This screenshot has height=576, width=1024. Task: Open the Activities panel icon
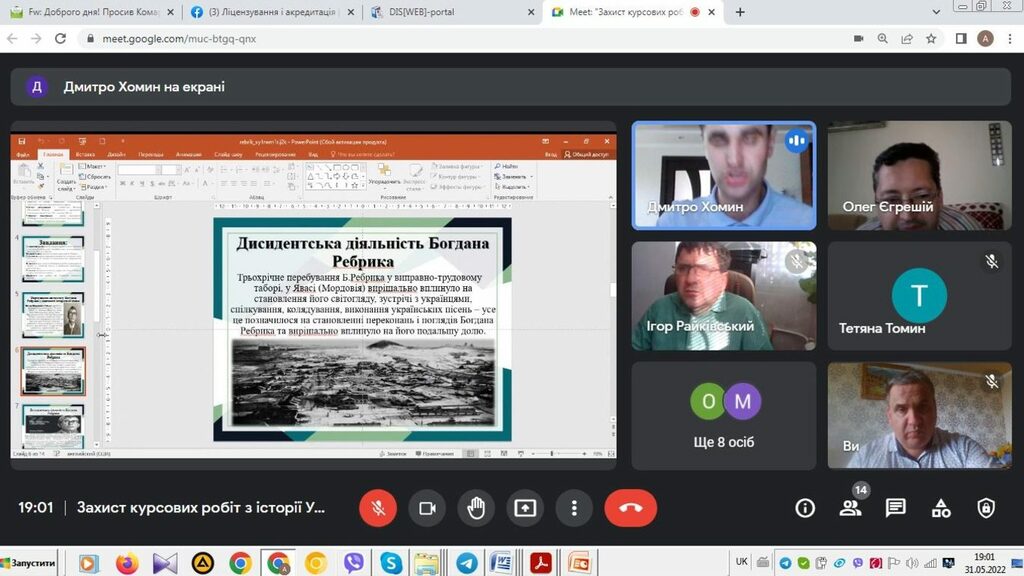[x=941, y=508]
